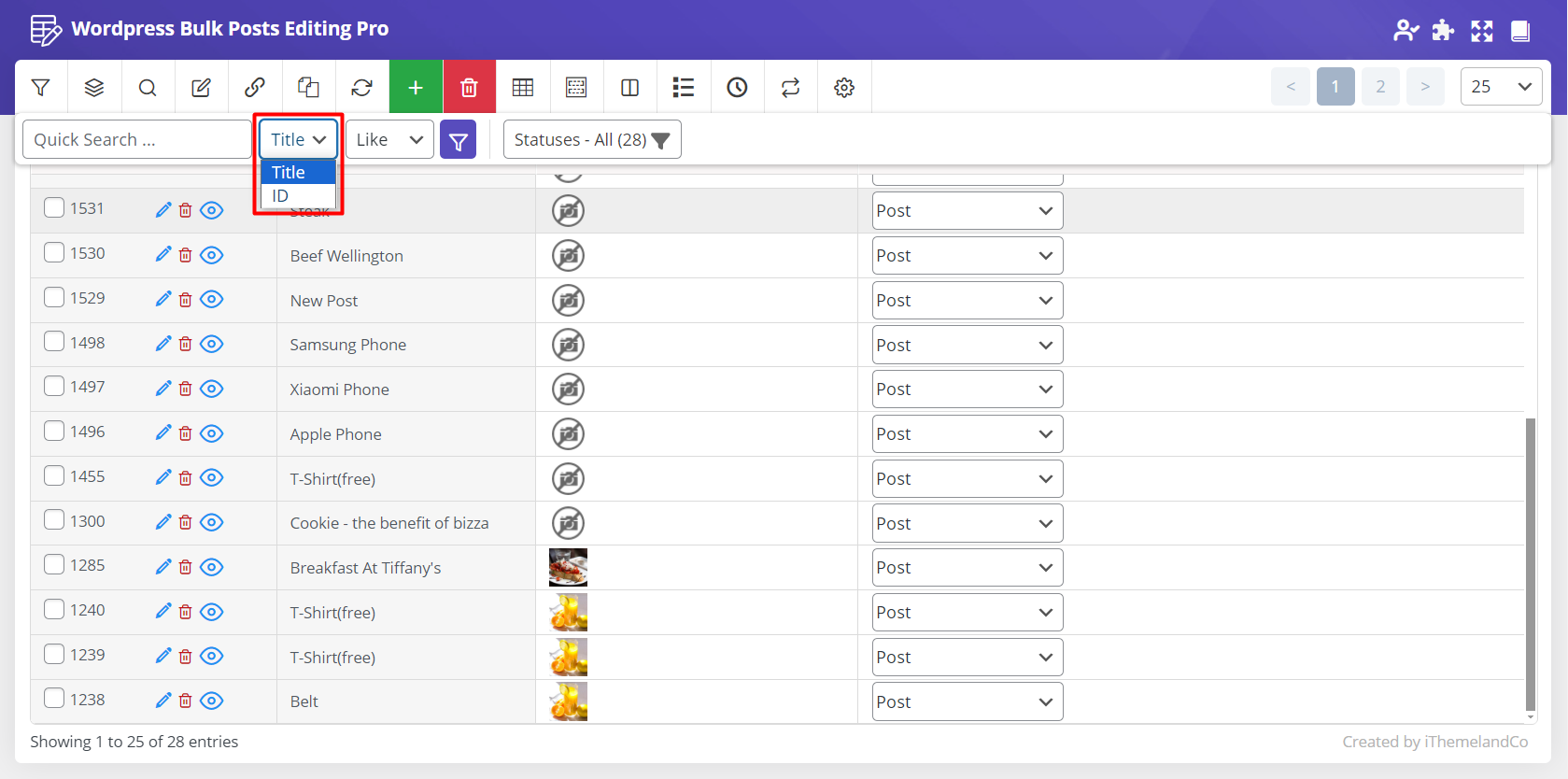Open the filter funnel icon in toolbar
The width and height of the screenshot is (1568, 779).
pyautogui.click(x=40, y=87)
